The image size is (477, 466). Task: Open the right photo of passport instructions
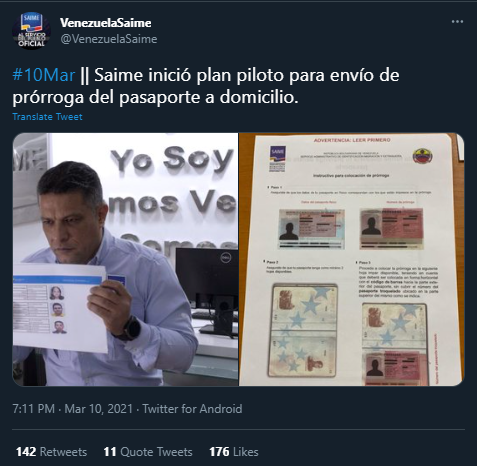352,259
